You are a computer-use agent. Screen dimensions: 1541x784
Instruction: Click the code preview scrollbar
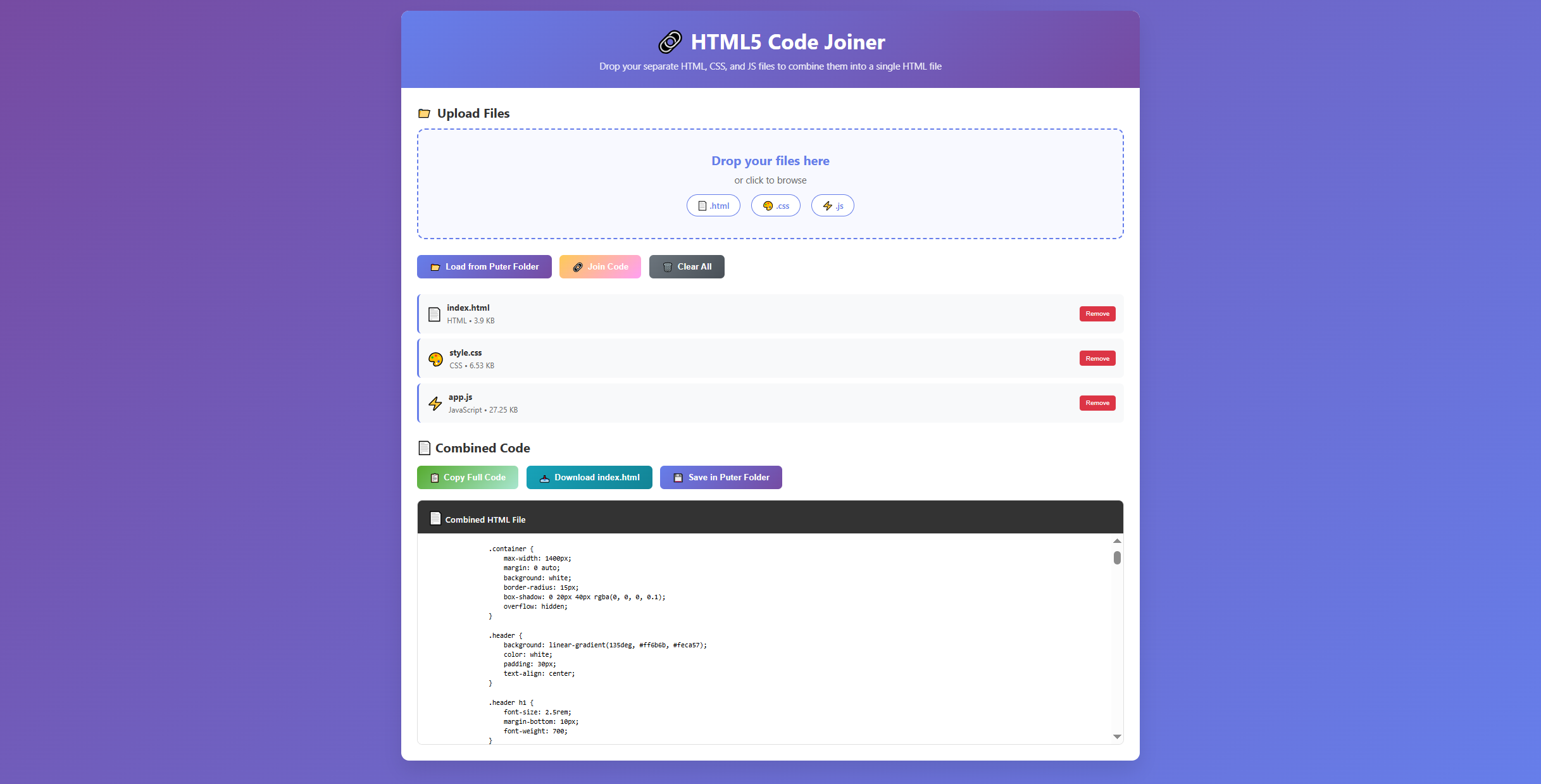tap(1117, 559)
